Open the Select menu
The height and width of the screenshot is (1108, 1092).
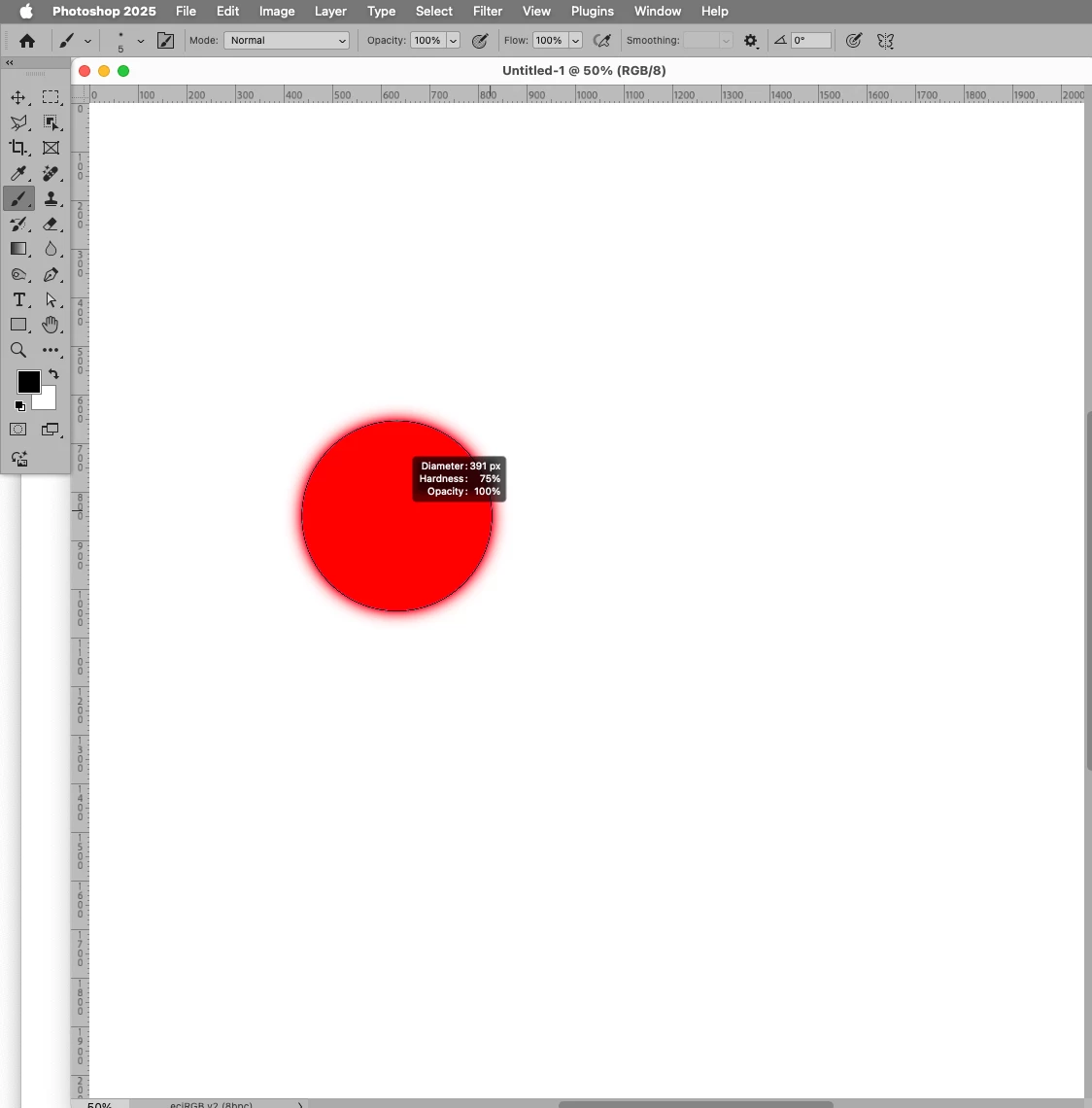[433, 12]
